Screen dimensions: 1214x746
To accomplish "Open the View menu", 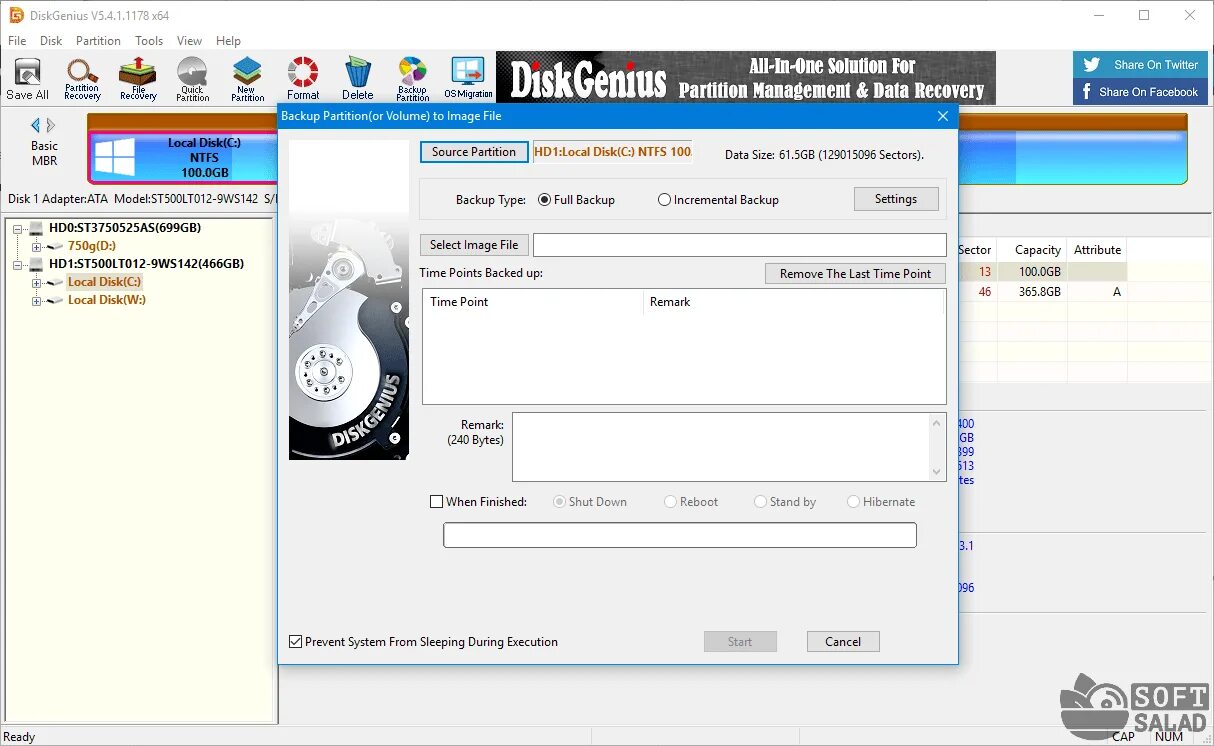I will click(x=189, y=41).
